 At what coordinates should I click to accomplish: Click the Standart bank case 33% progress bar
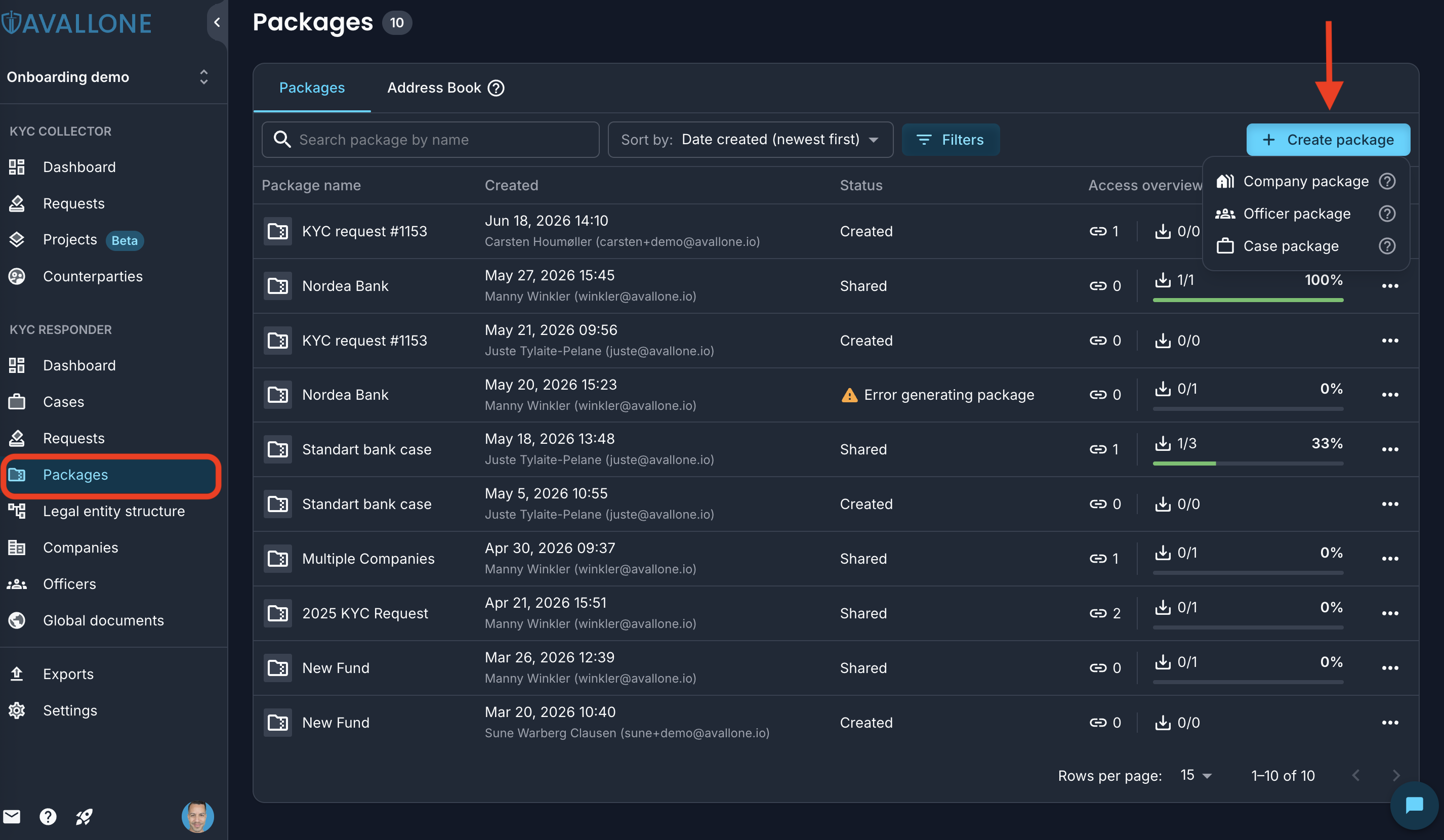click(x=1248, y=463)
